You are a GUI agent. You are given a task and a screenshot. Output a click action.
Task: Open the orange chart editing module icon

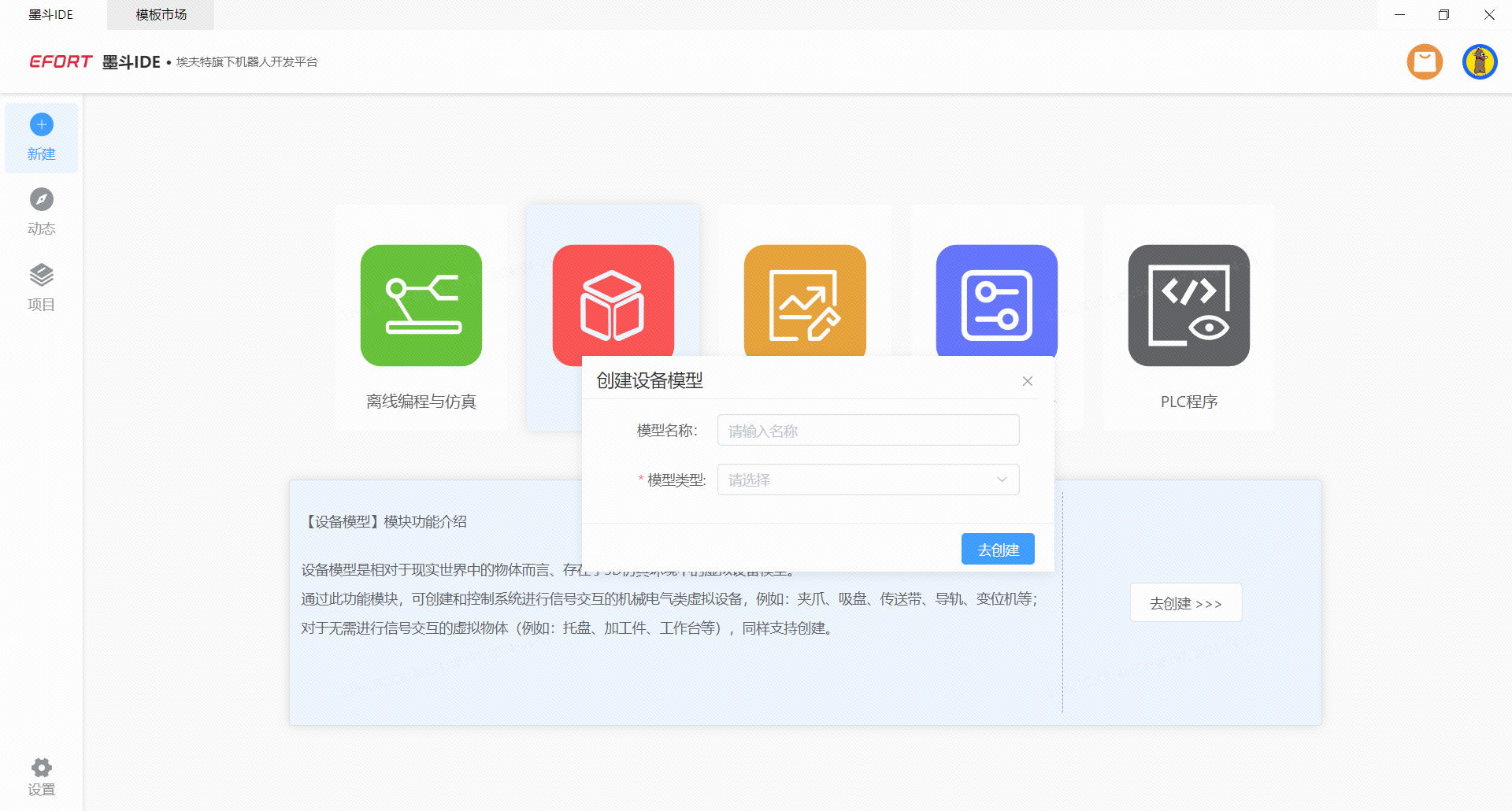[x=805, y=299]
